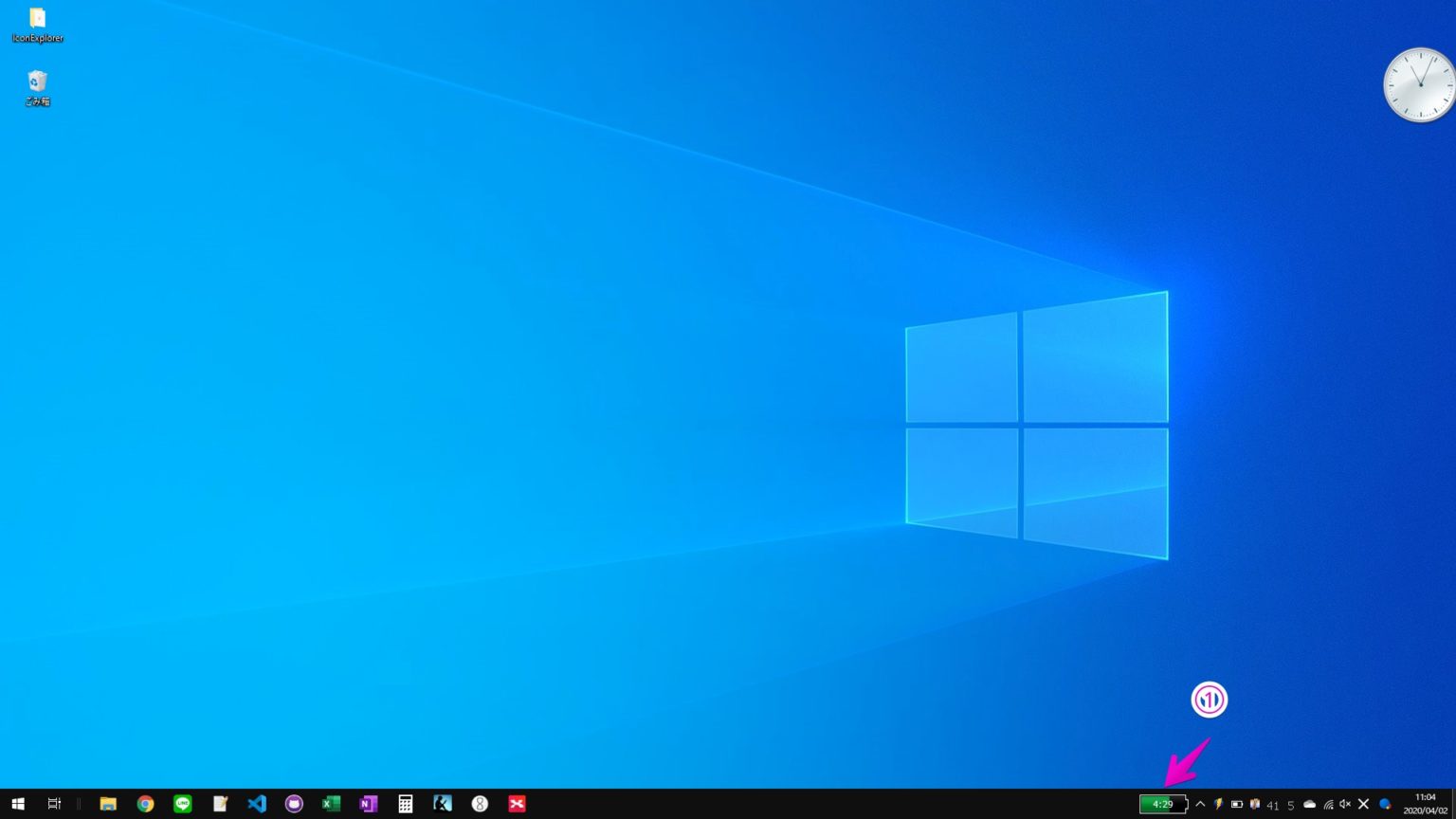Click the OneDrive cloud icon in the tray
Screen dimensions: 1456x819
point(1309,805)
